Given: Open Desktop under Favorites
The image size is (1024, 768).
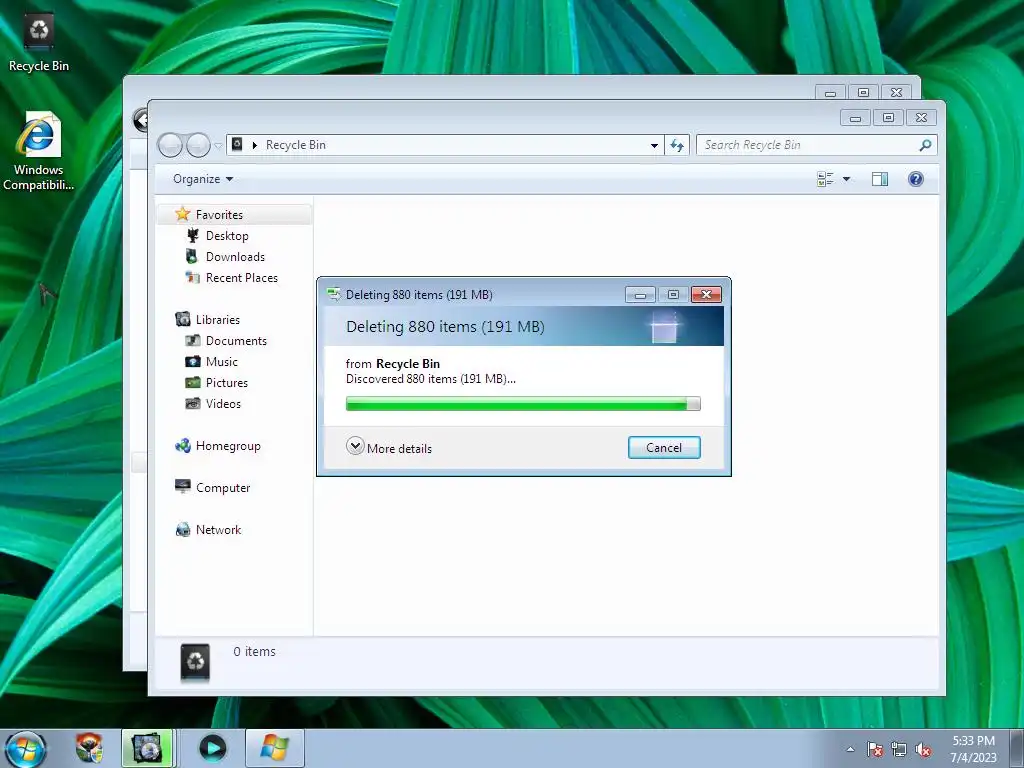Looking at the screenshot, I should pyautogui.click(x=227, y=236).
